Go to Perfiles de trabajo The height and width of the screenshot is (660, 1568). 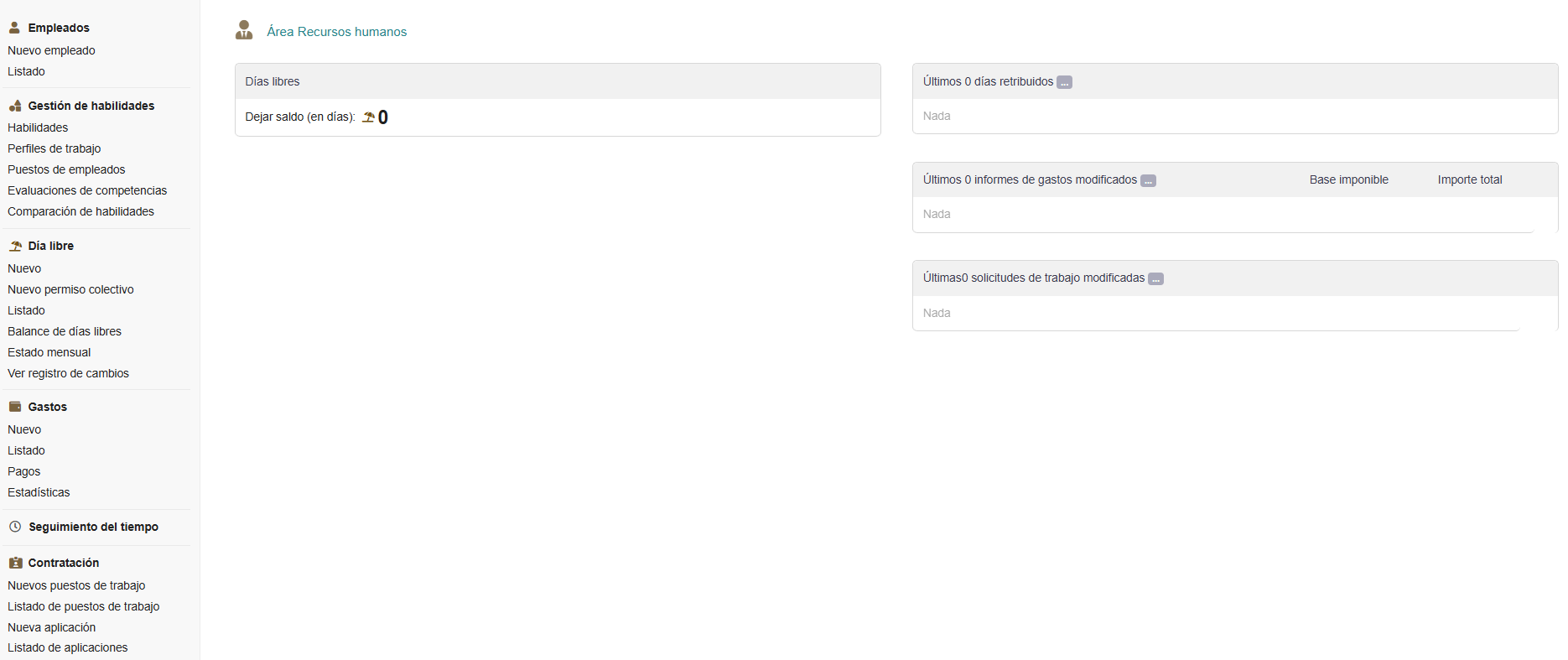point(55,148)
